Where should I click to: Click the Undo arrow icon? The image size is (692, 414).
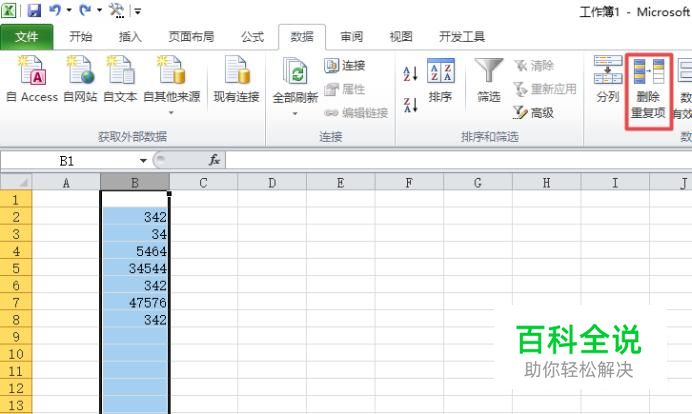(x=55, y=10)
